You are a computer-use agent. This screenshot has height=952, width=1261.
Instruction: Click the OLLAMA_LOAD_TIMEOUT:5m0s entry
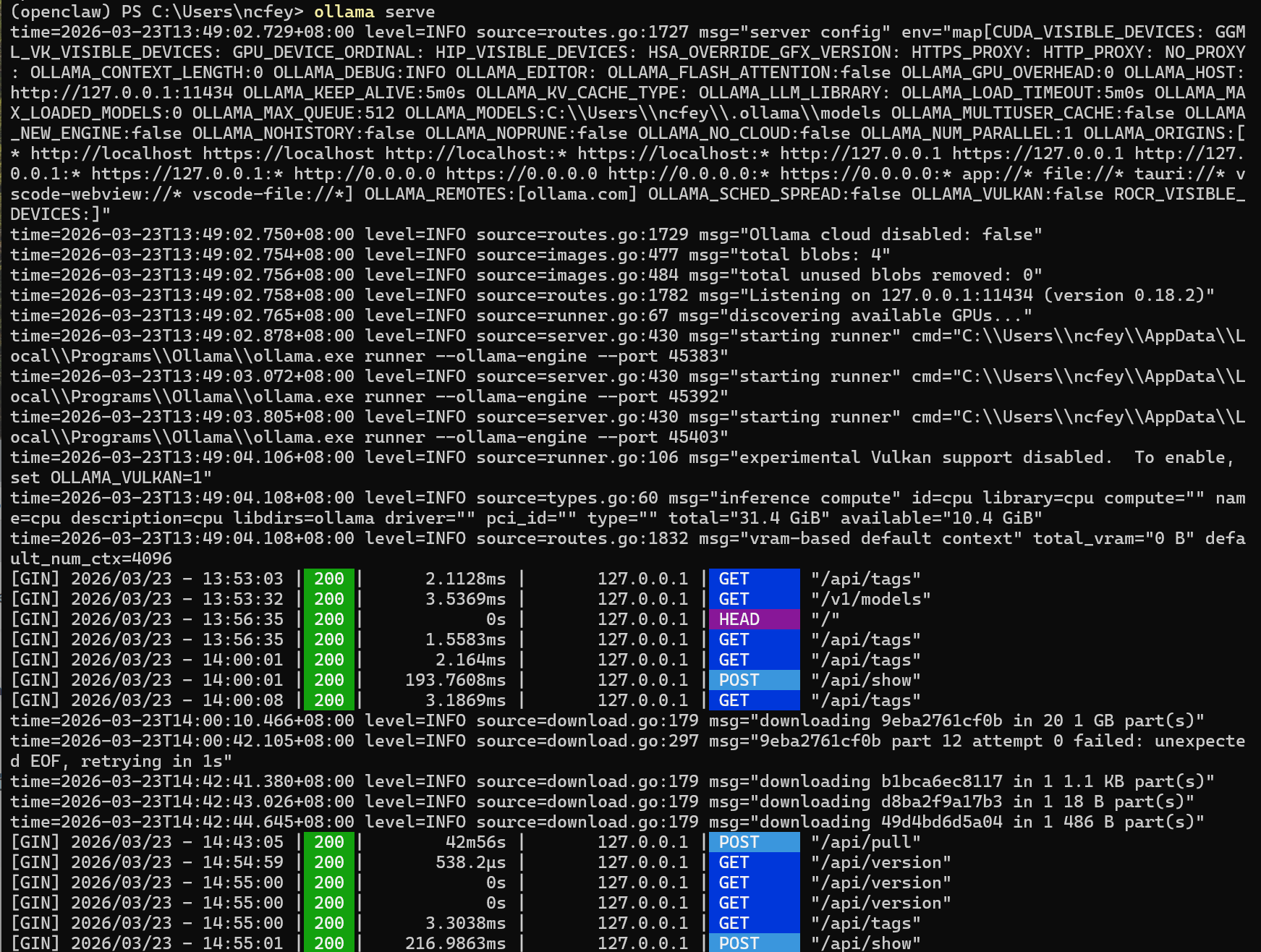(x=1023, y=93)
